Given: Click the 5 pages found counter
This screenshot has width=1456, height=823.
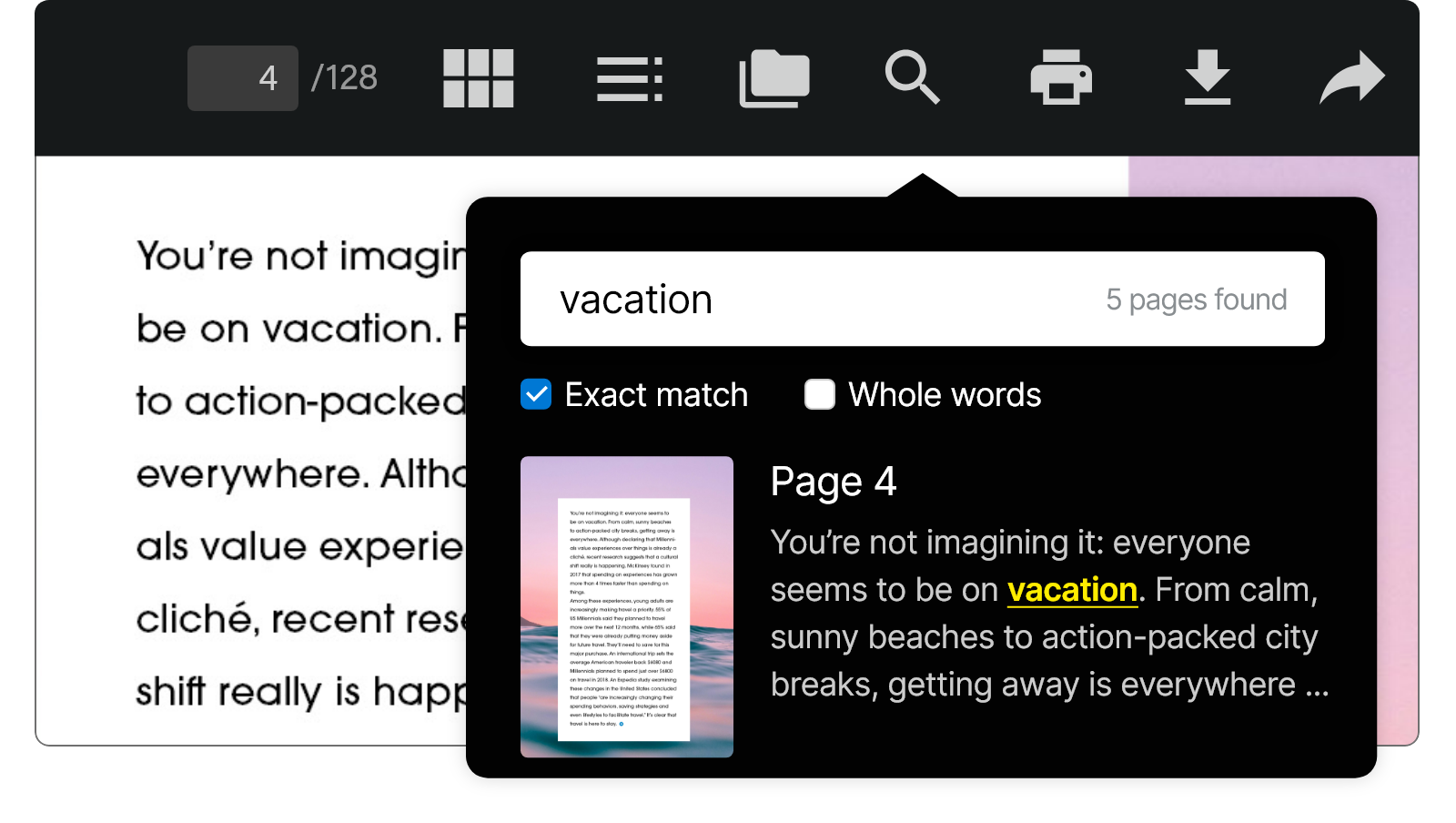Looking at the screenshot, I should pos(1197,299).
